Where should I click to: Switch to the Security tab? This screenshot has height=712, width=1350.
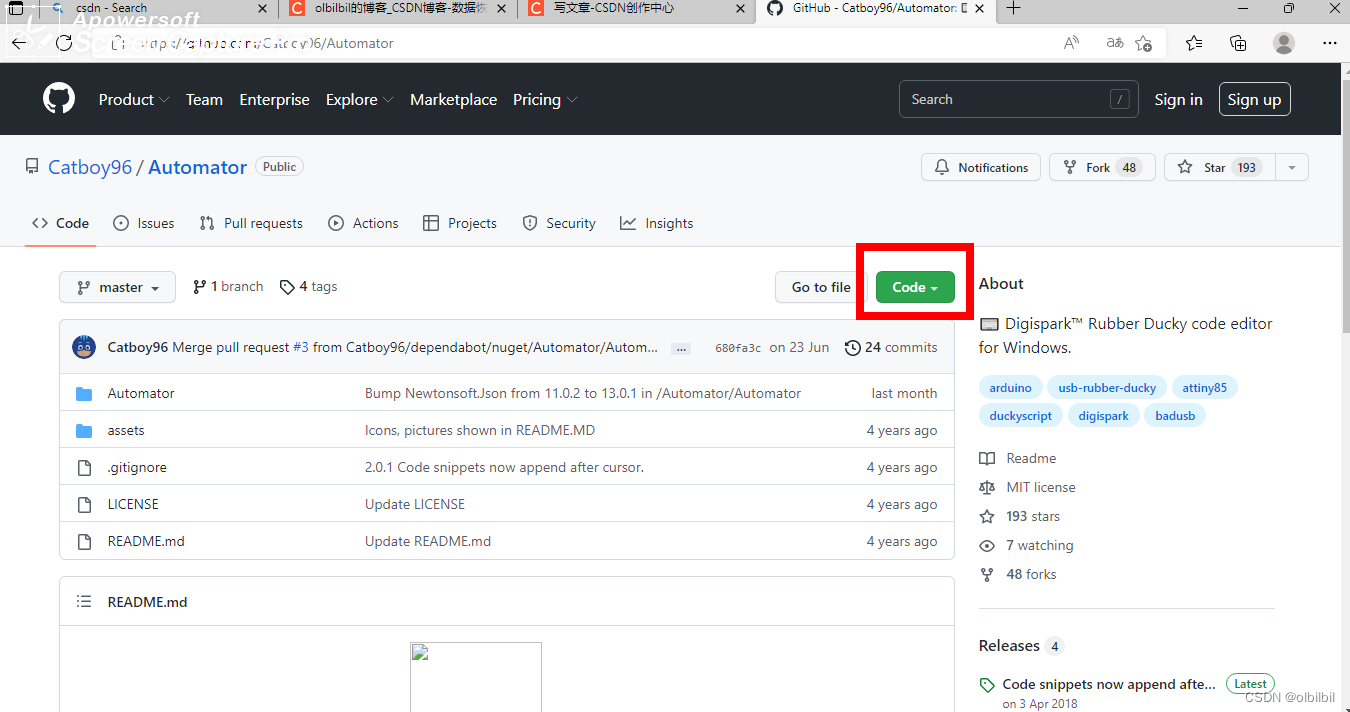(559, 223)
